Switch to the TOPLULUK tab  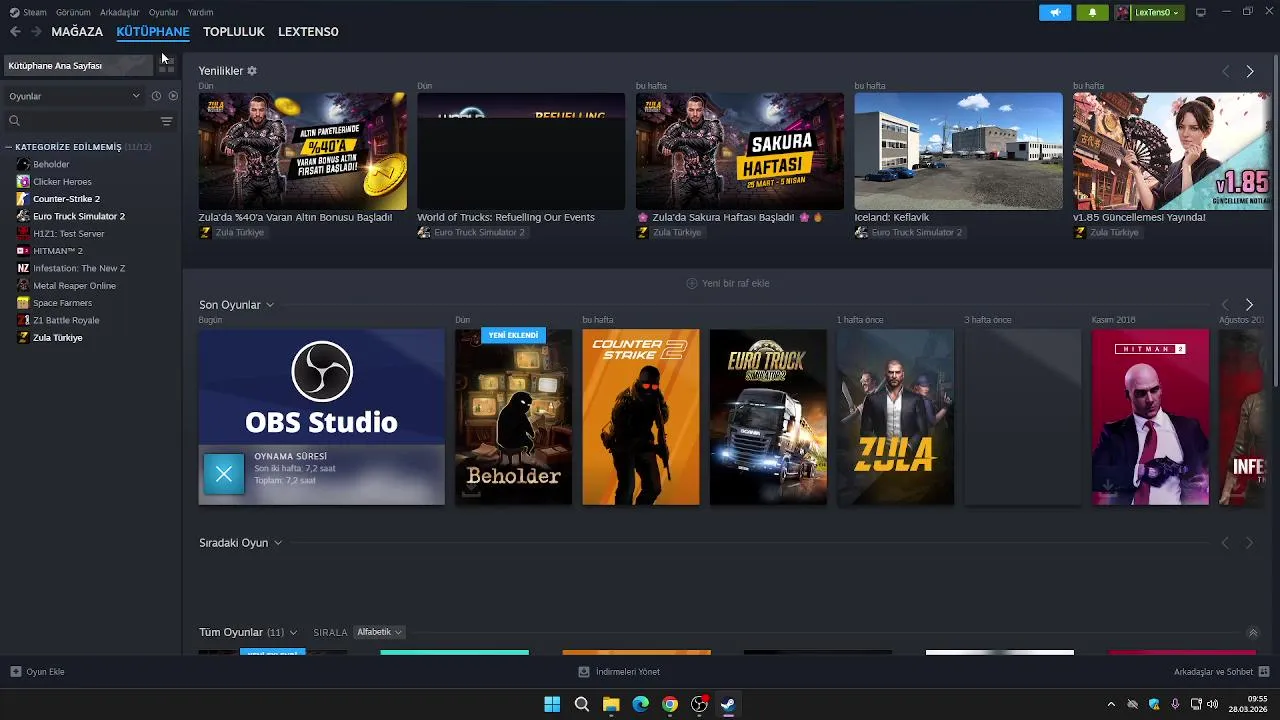[233, 32]
